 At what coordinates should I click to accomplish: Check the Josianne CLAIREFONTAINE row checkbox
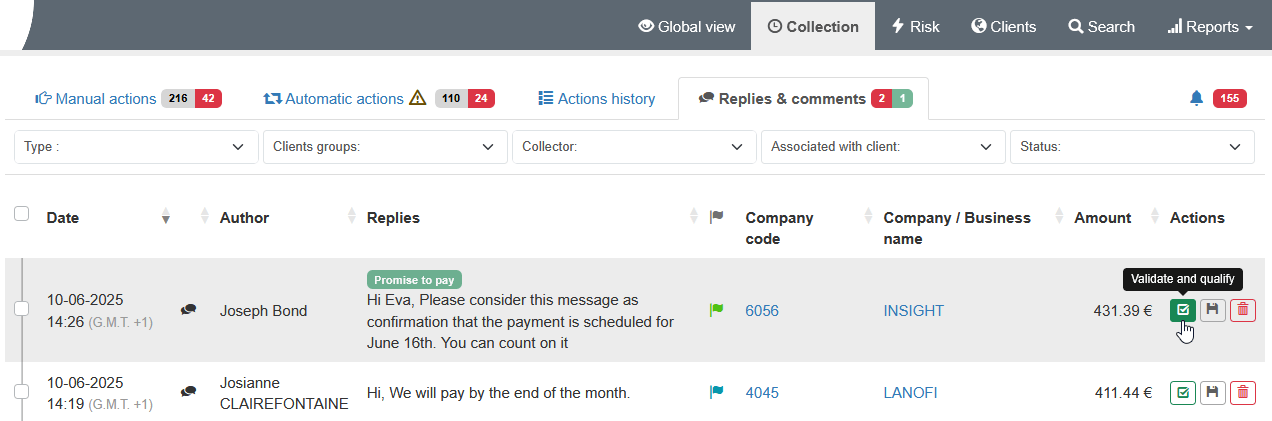point(22,393)
